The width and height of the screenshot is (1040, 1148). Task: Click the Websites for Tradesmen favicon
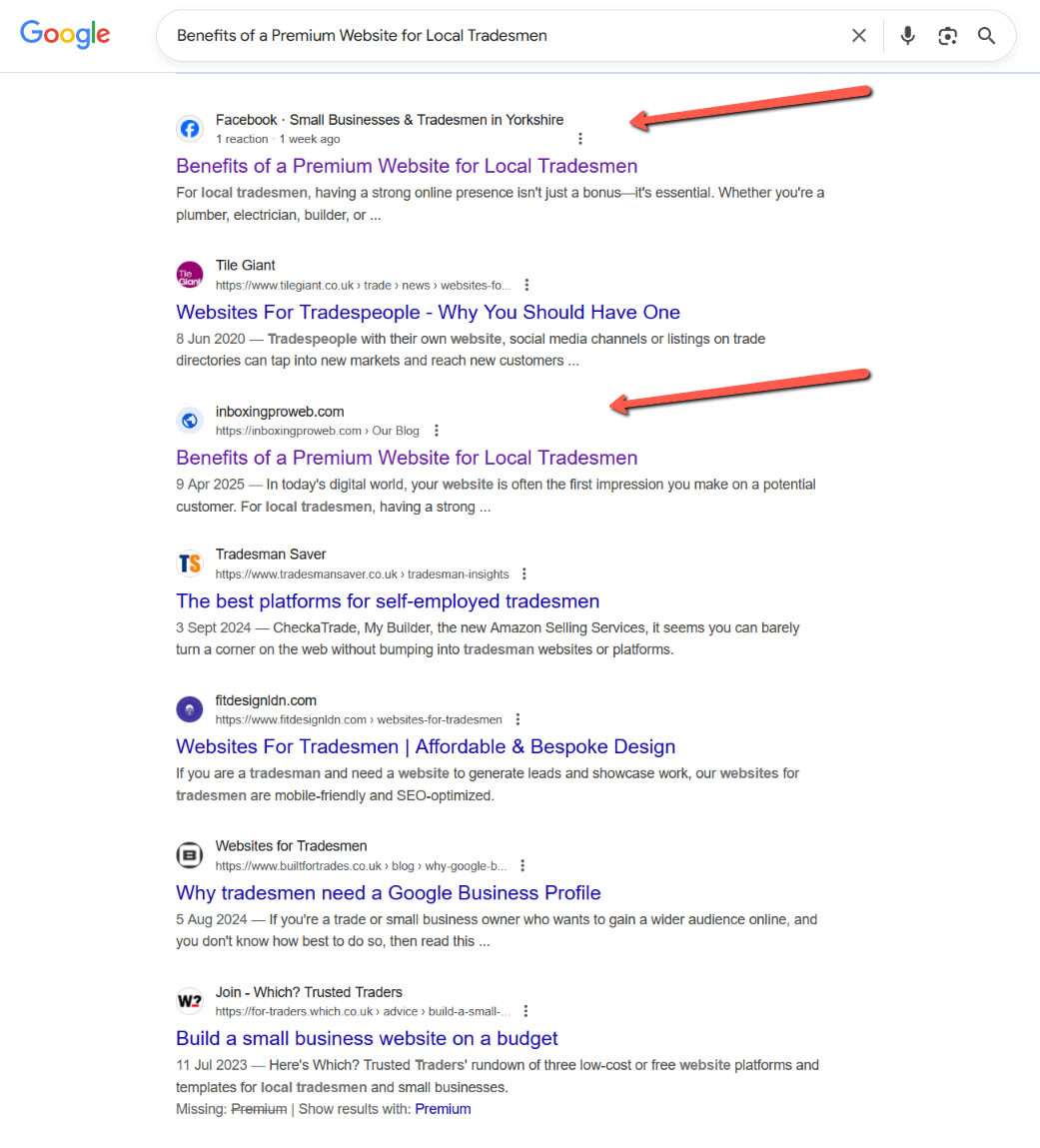(190, 855)
